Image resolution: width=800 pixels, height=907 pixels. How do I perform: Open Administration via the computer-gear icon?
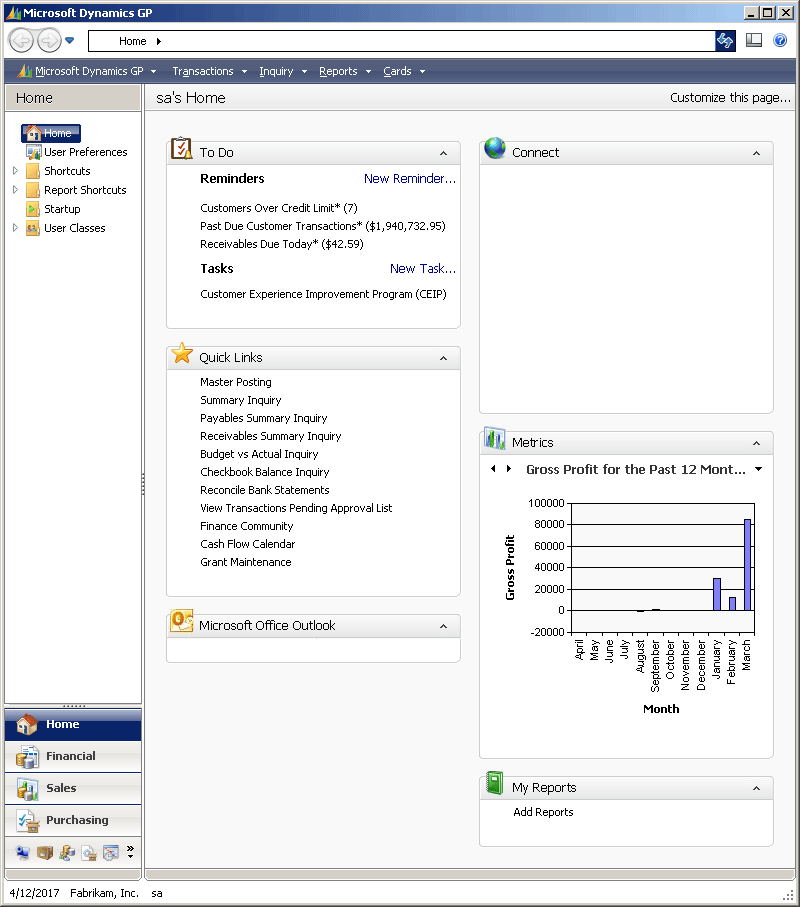coord(23,852)
